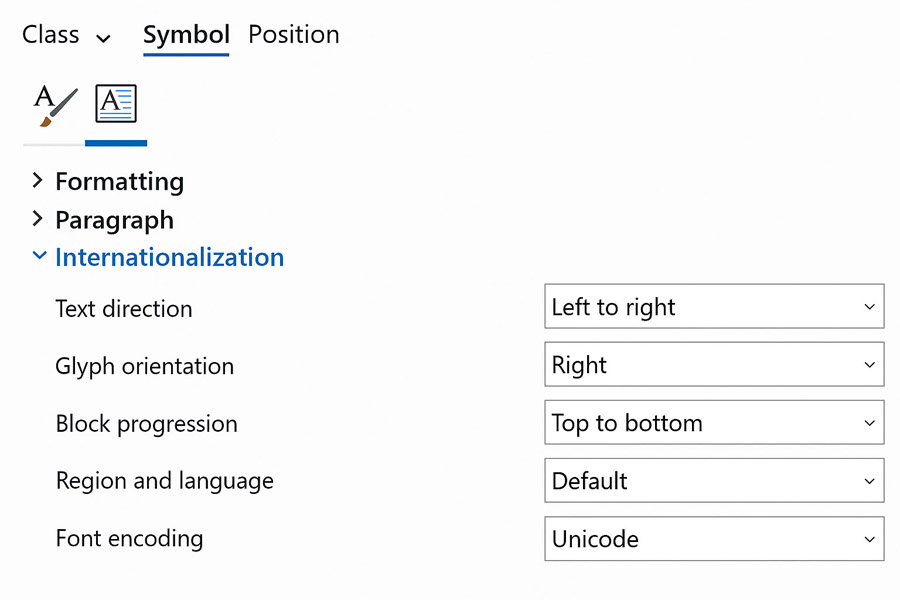Image resolution: width=900 pixels, height=600 pixels.
Task: Click the Top to bottom value field
Action: point(714,422)
